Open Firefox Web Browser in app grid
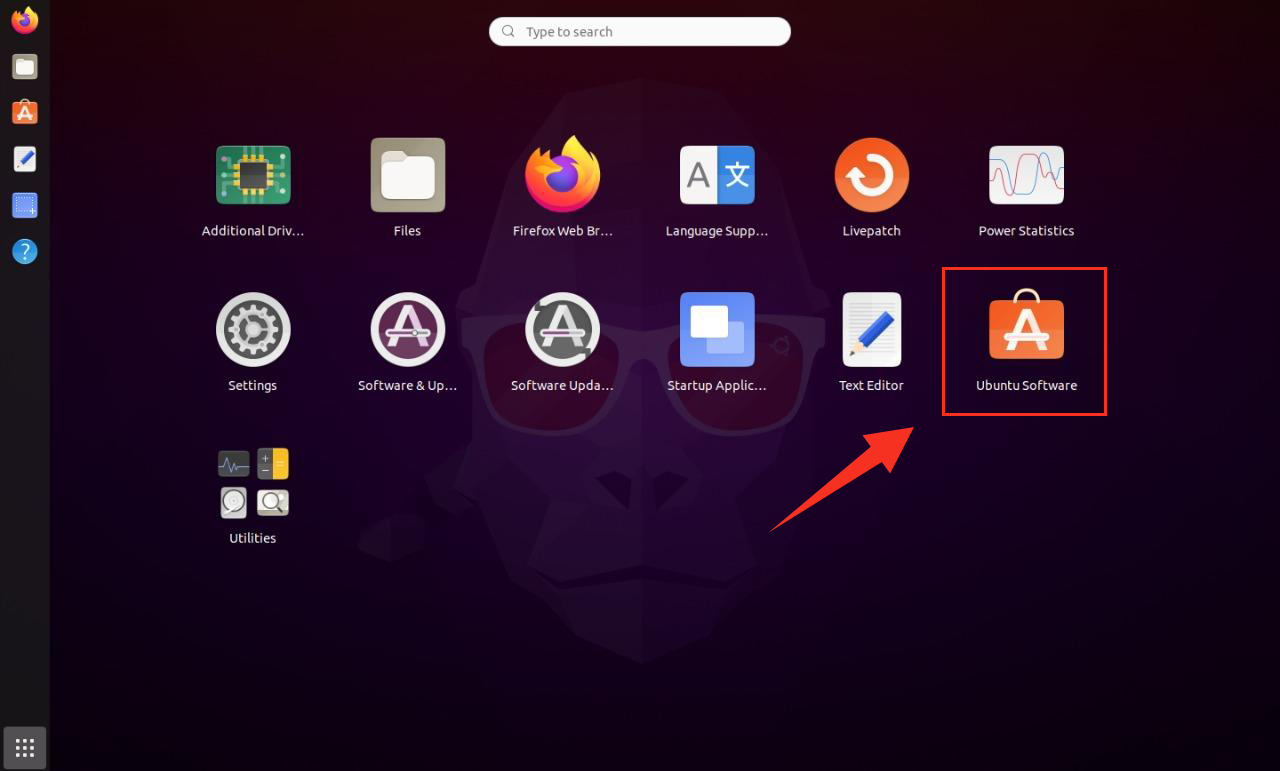 point(562,175)
